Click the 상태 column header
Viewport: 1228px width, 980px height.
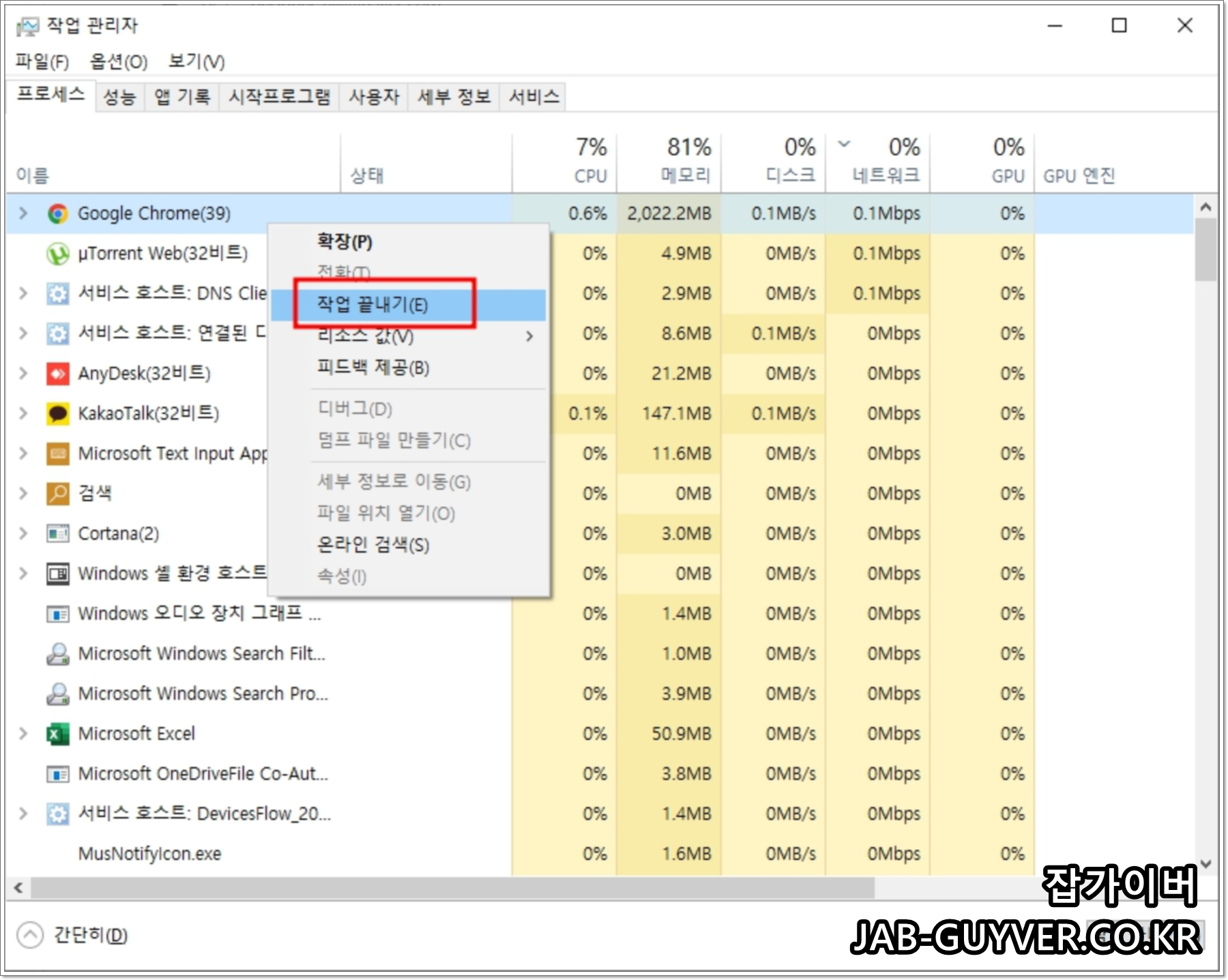(x=426, y=162)
